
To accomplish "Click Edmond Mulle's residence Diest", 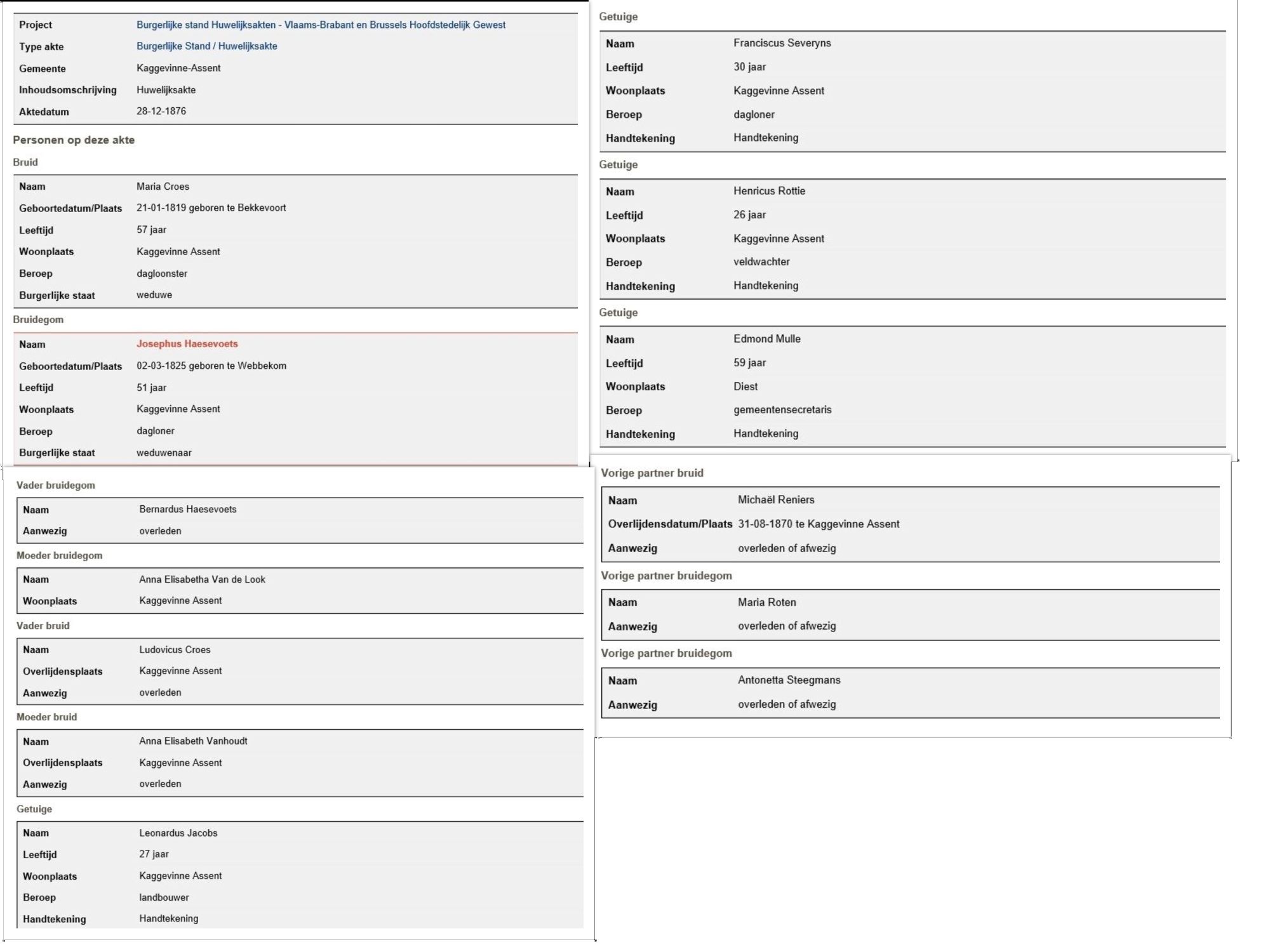I will 745,387.
